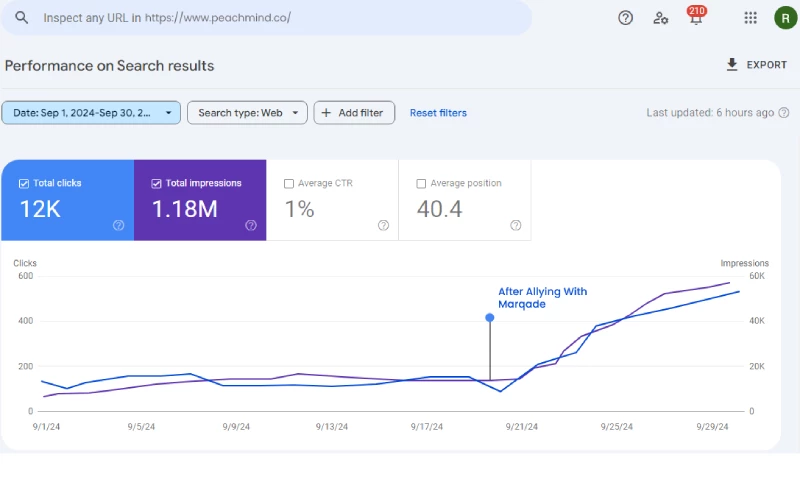
Task: Expand the Date range dropdown
Action: coord(91,113)
